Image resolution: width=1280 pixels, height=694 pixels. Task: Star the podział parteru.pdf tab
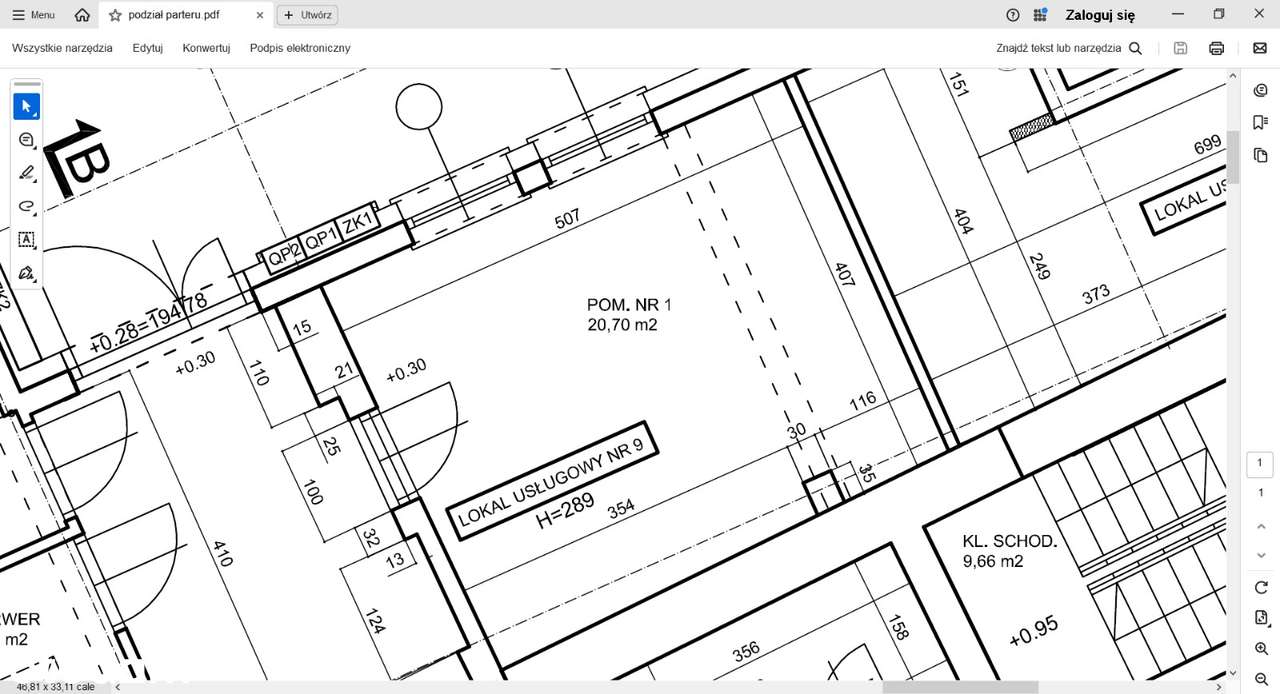tap(115, 15)
